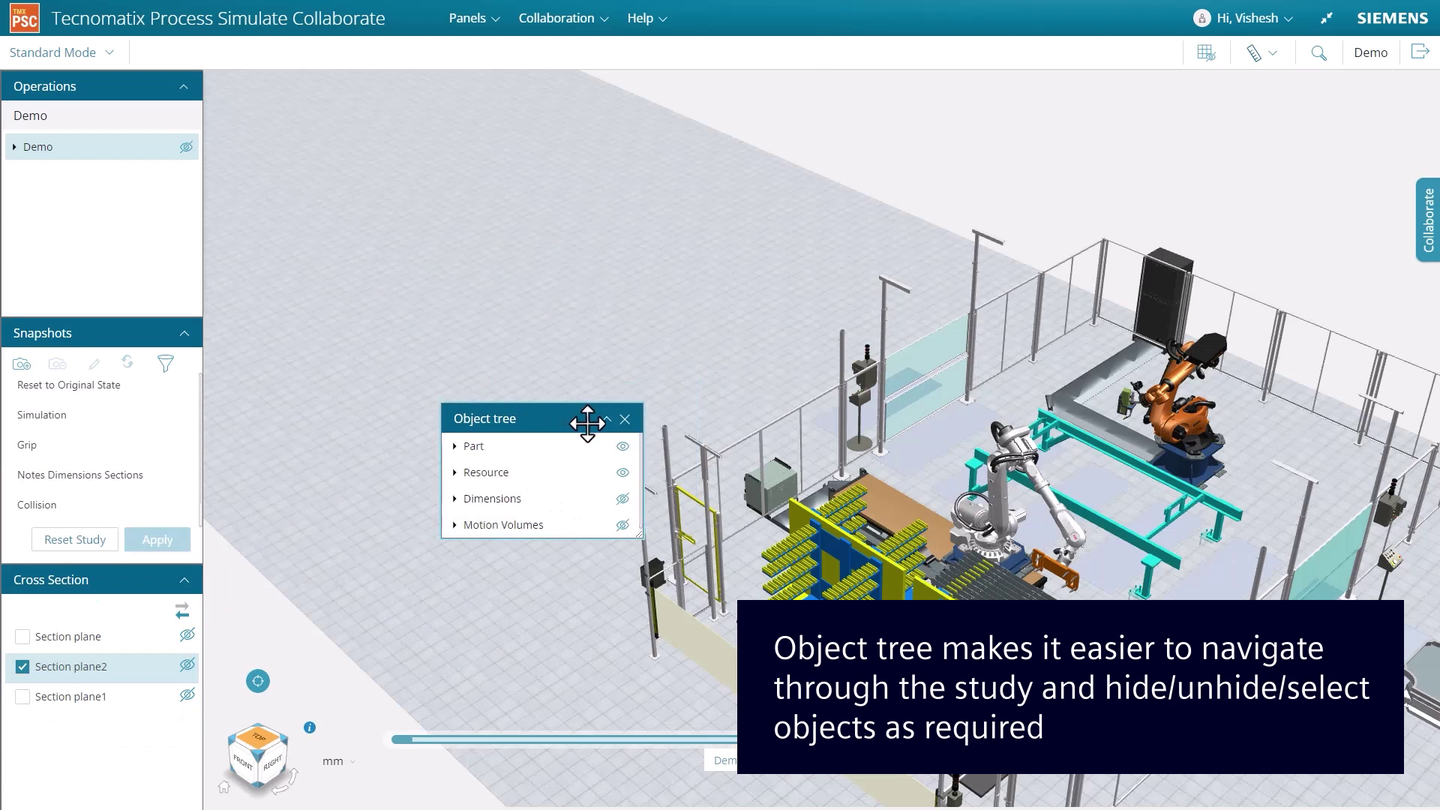Image resolution: width=1440 pixels, height=810 pixels.
Task: Enable the Section plane checkbox
Action: 22,636
